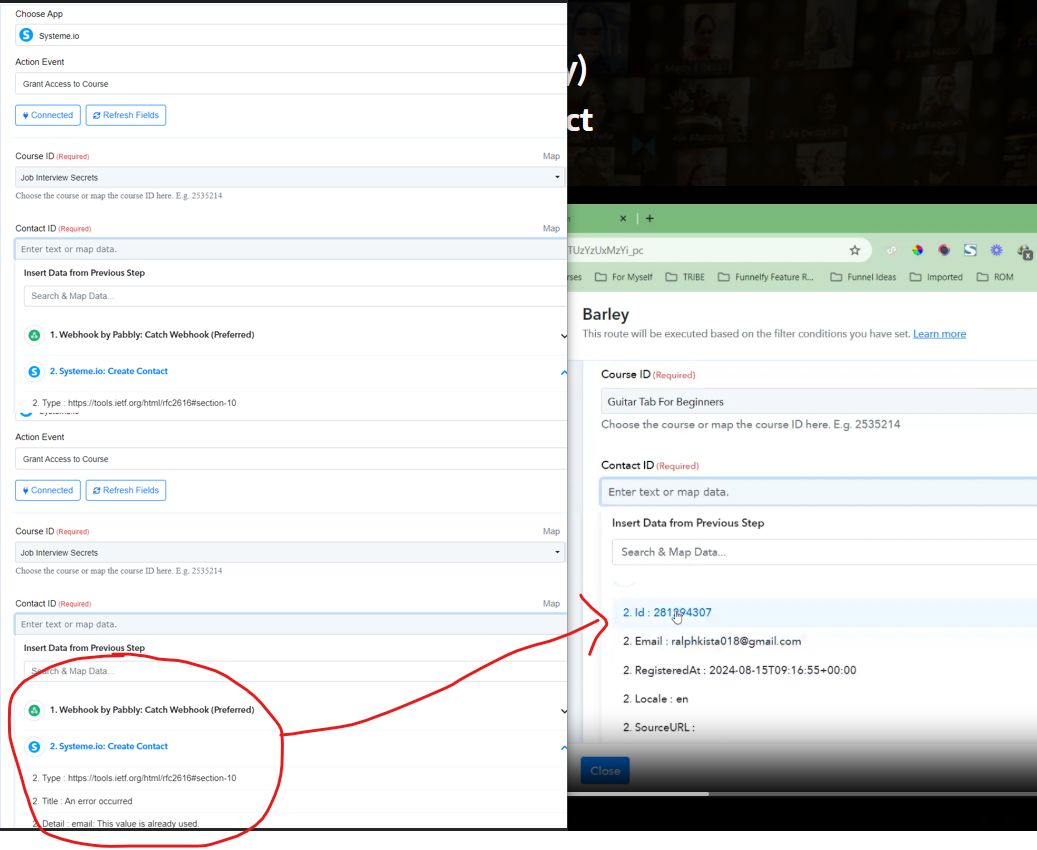
Task: Toggle Map for Course ID in lower panel
Action: (x=551, y=531)
